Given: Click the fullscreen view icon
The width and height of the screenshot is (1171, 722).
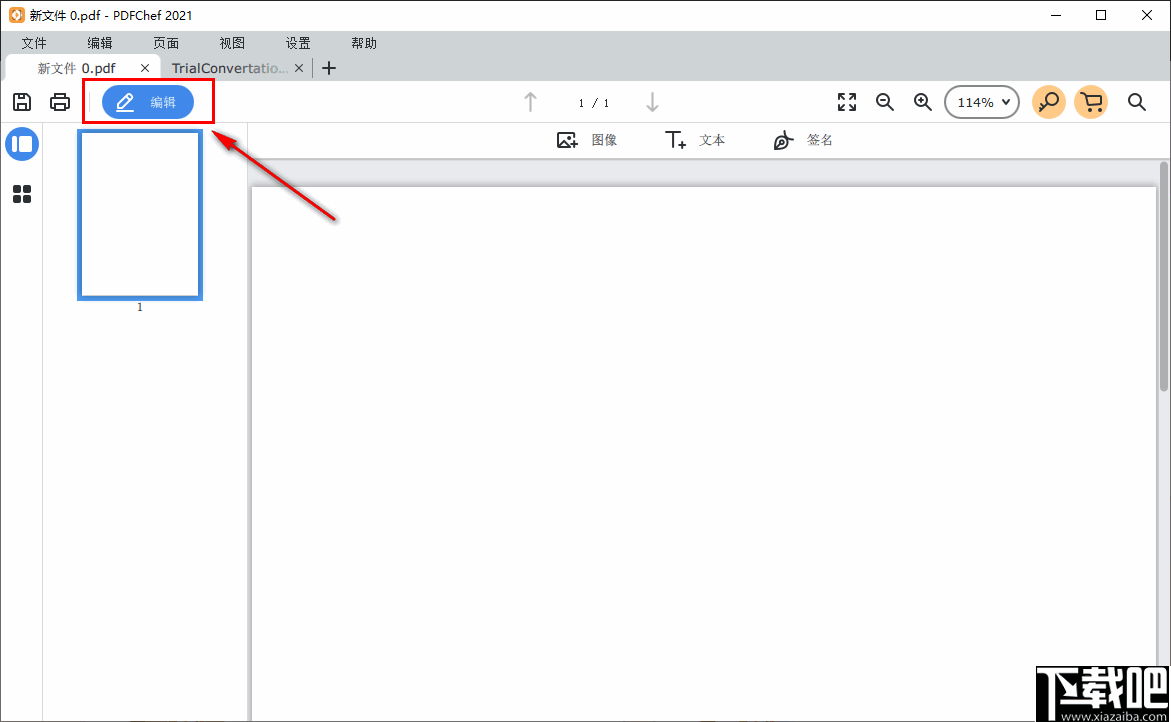Looking at the screenshot, I should [x=846, y=101].
